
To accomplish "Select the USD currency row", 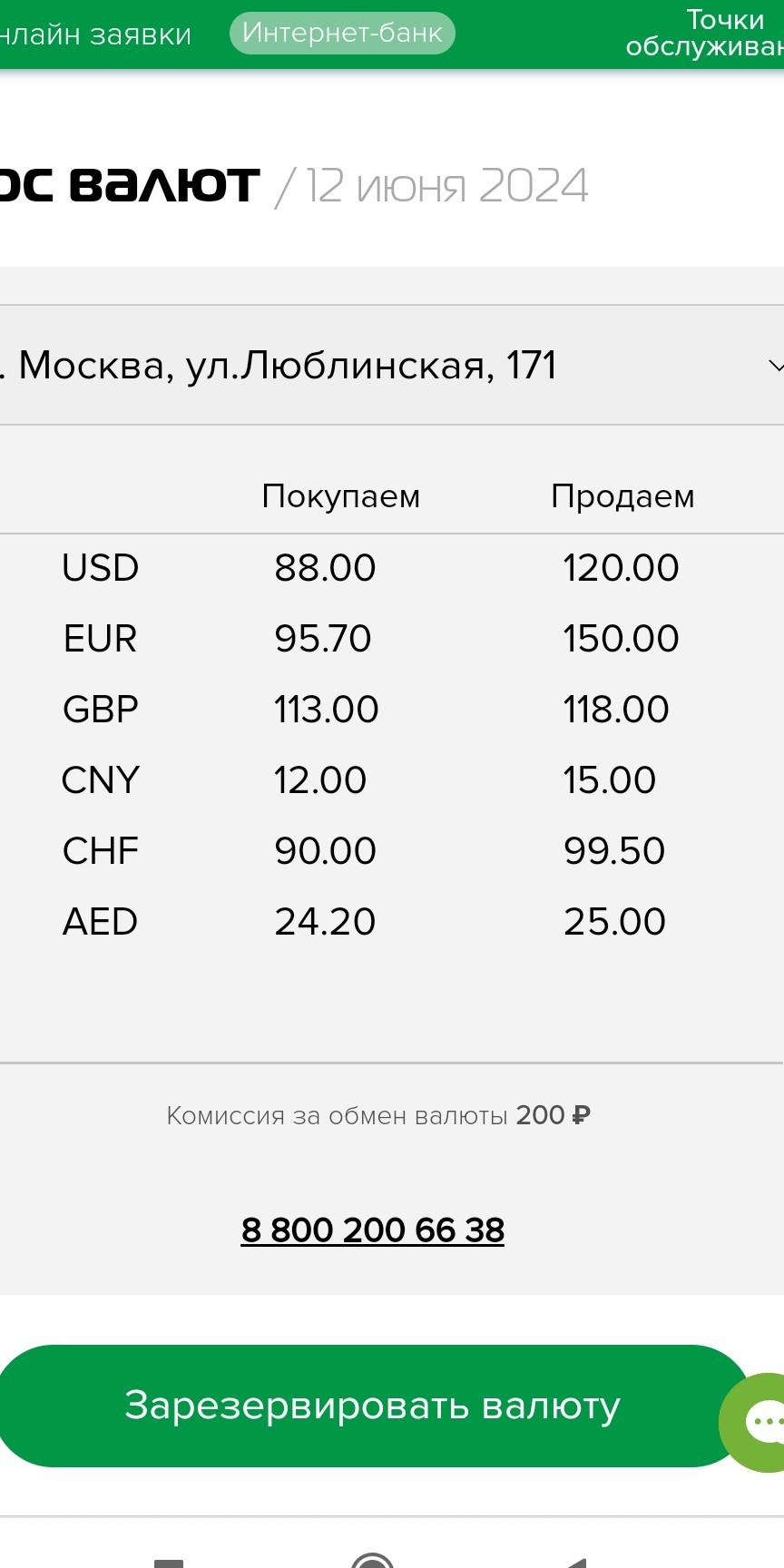I will 392,568.
